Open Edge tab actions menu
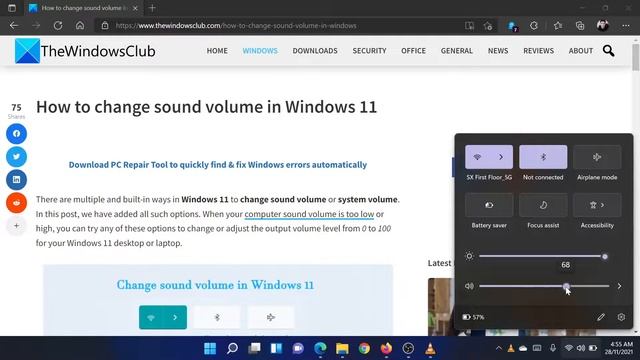 point(12,8)
